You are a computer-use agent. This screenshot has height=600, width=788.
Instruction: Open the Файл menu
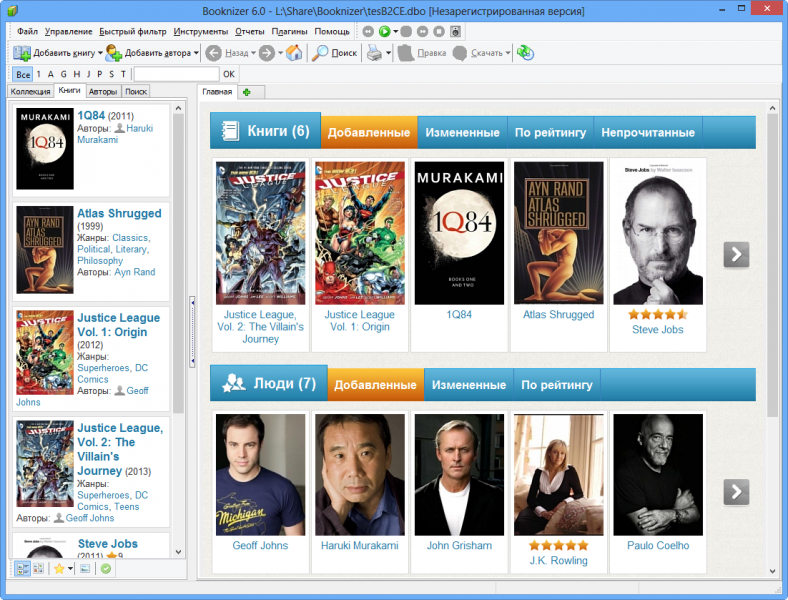point(27,32)
